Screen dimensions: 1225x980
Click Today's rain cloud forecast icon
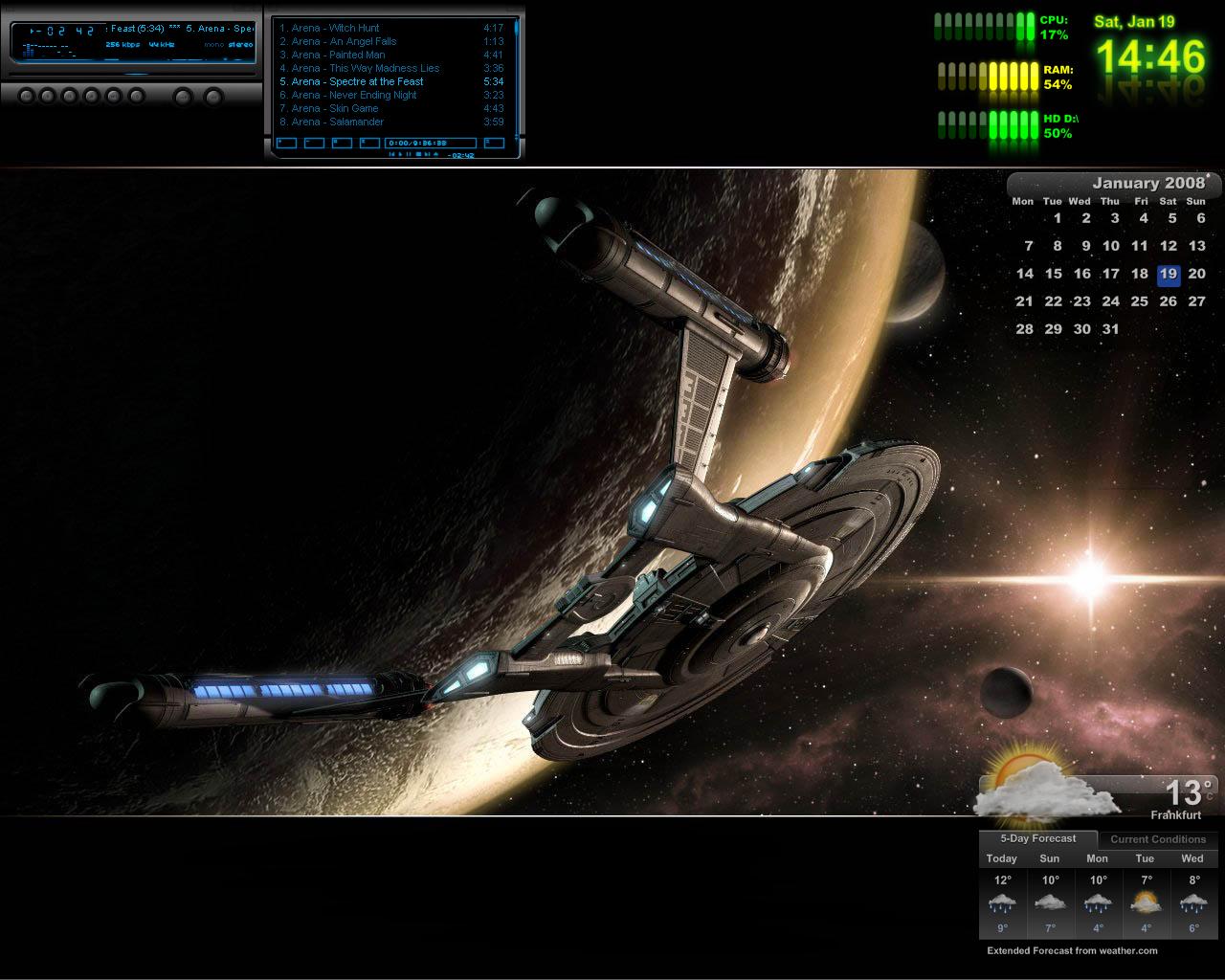point(1002,902)
